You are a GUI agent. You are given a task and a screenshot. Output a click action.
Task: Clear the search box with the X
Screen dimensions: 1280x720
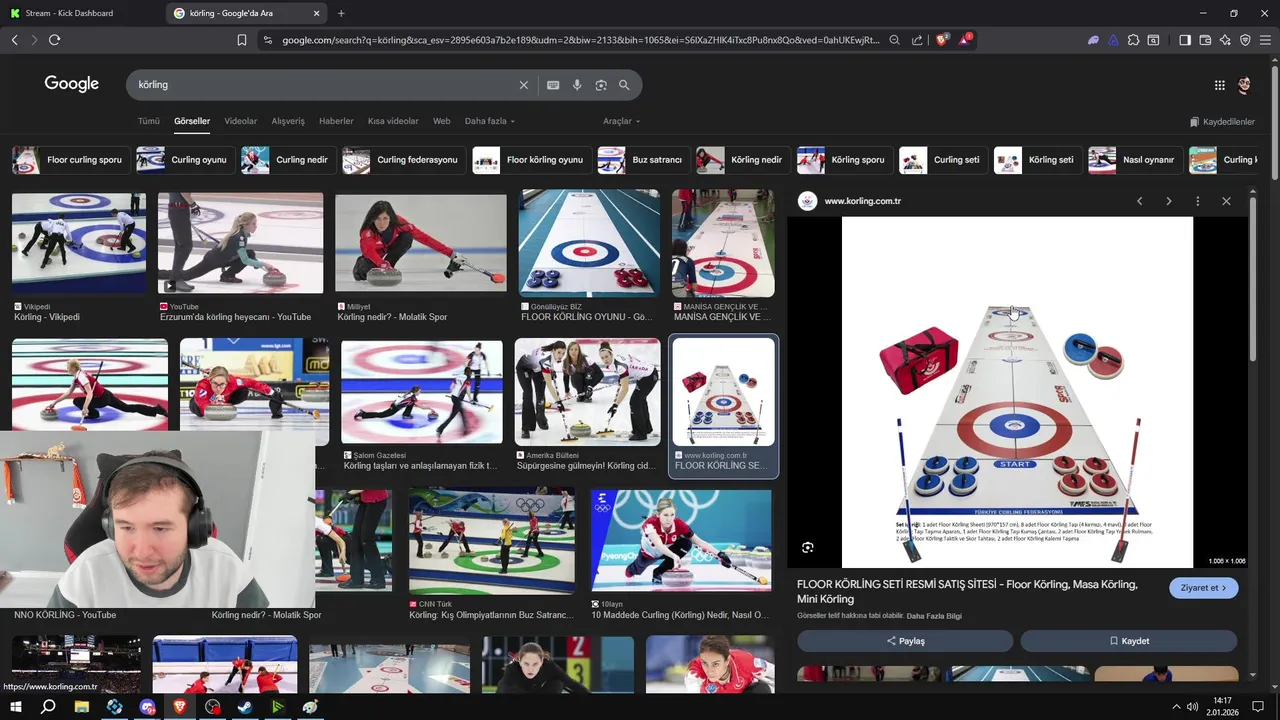coord(523,85)
